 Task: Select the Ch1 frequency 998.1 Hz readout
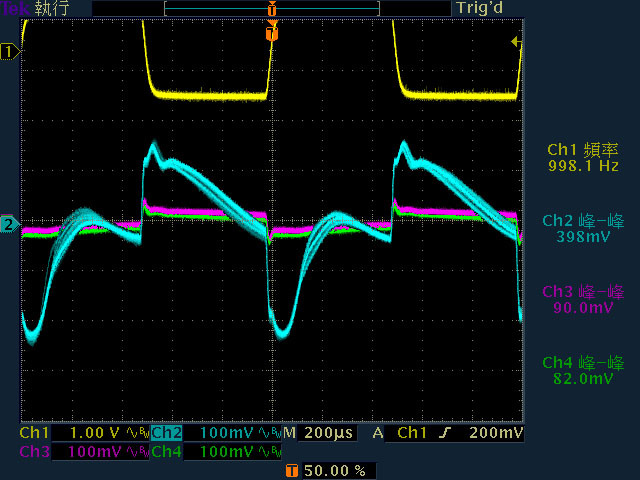point(583,158)
